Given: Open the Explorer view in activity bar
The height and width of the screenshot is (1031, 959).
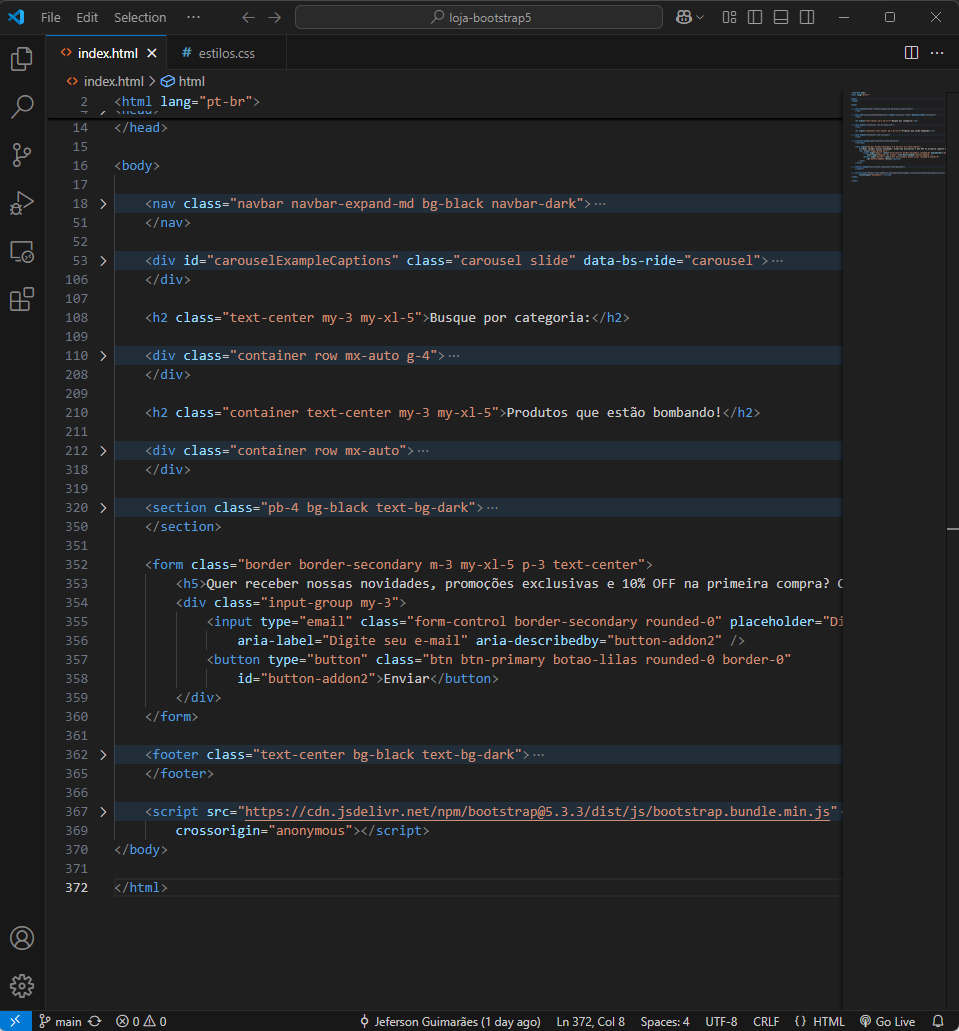Looking at the screenshot, I should point(22,59).
